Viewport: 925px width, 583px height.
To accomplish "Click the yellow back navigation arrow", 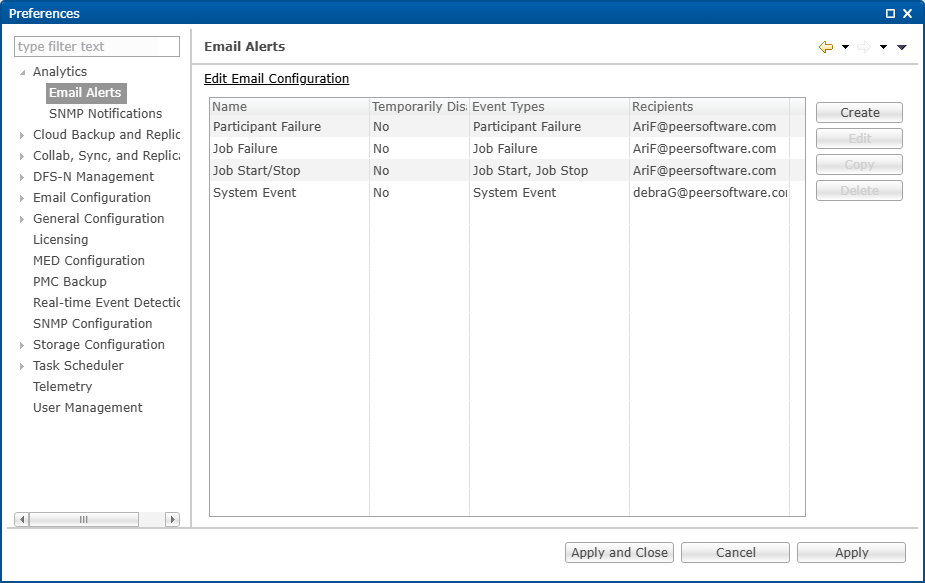I will 826,47.
